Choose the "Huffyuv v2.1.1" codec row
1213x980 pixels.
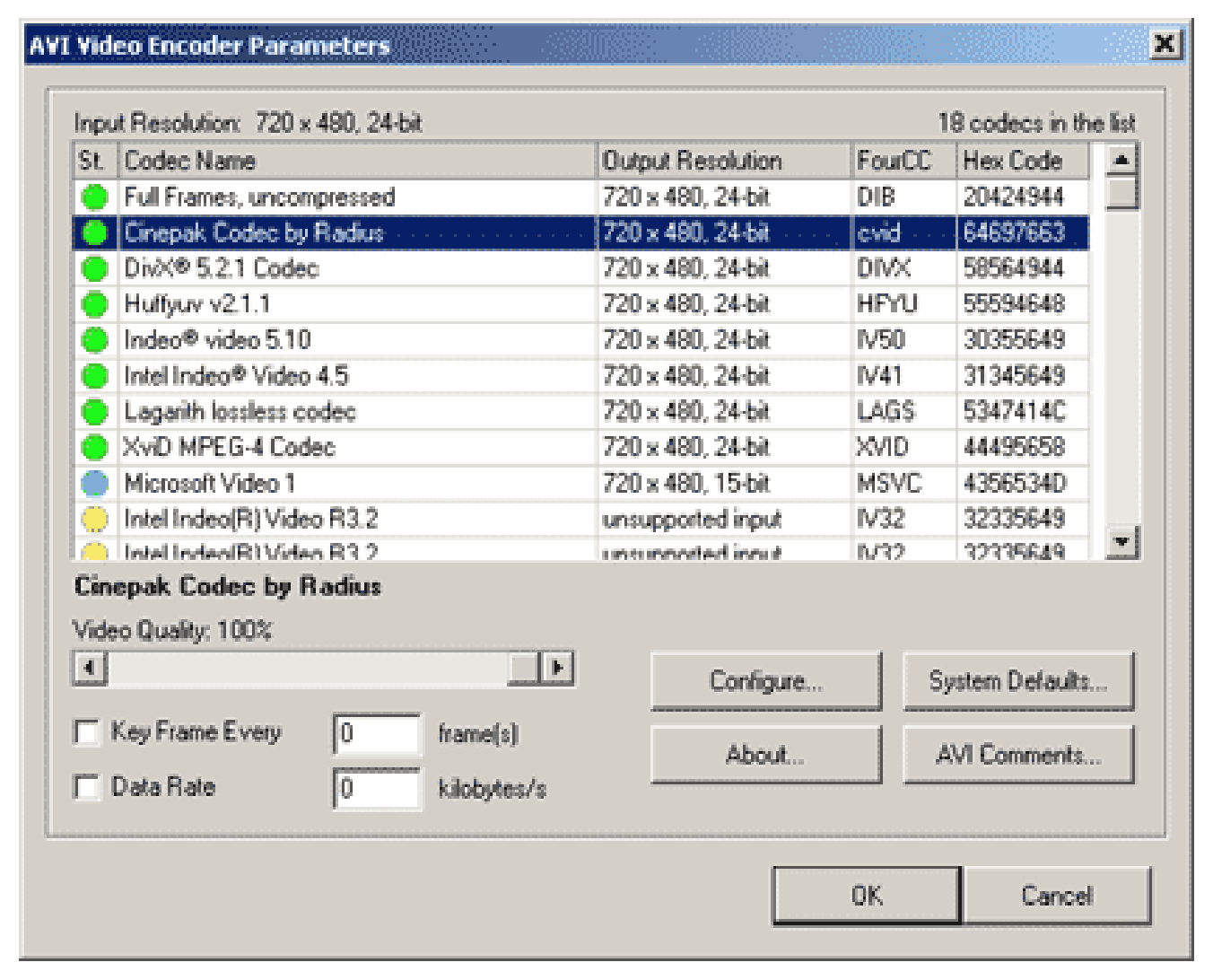[x=196, y=304]
